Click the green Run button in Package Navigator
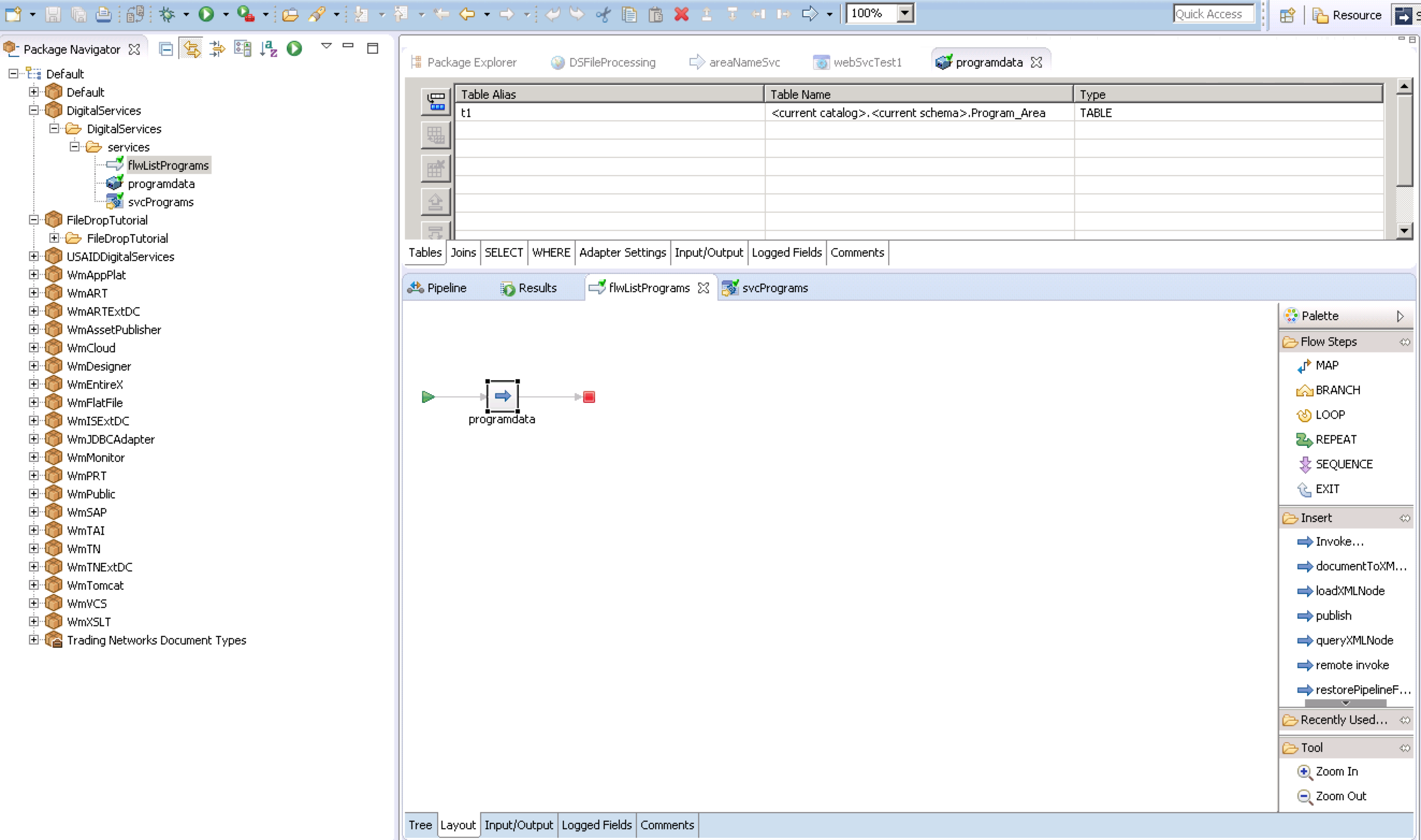 294,49
